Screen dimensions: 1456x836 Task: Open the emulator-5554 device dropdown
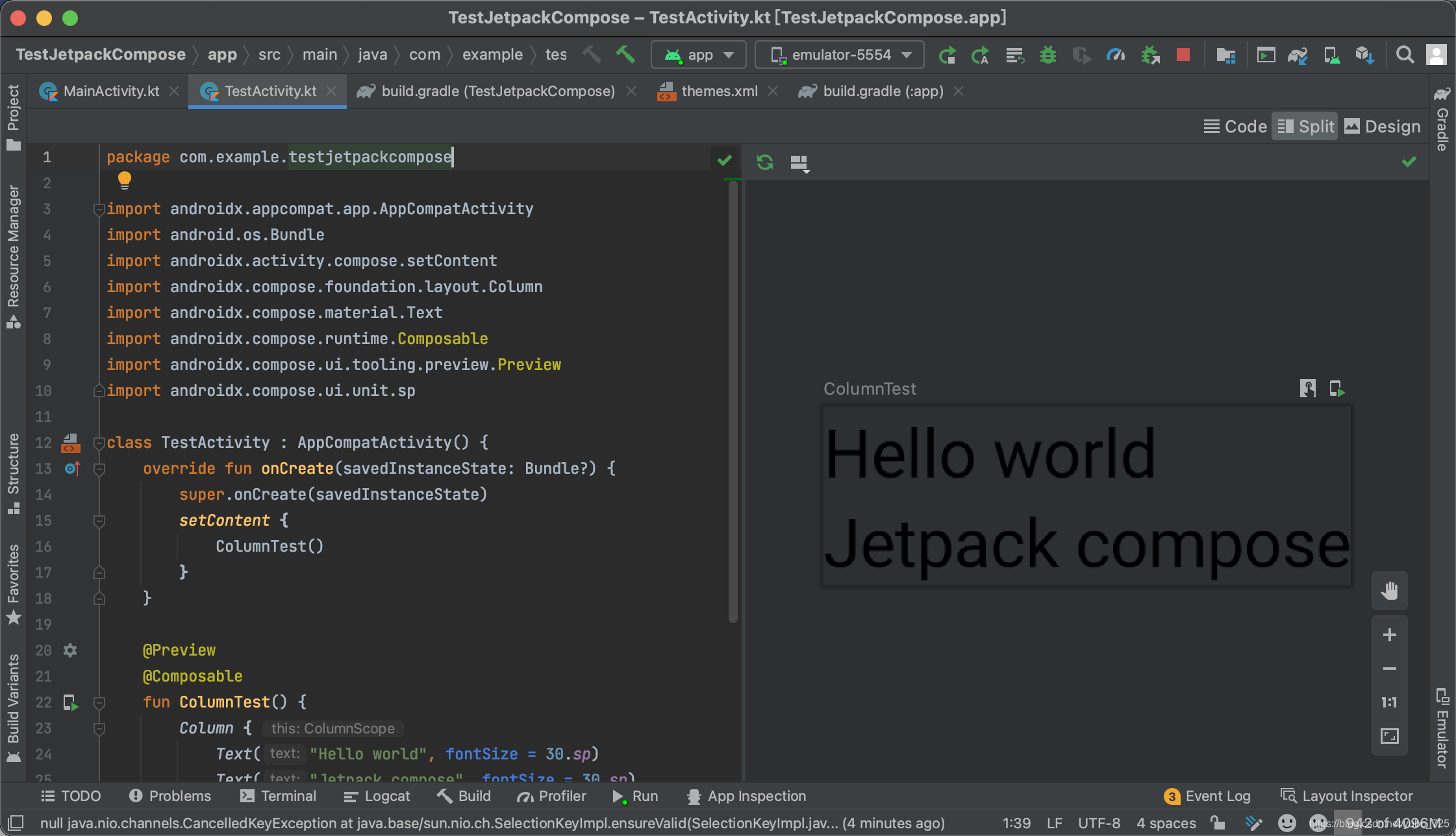click(x=840, y=55)
